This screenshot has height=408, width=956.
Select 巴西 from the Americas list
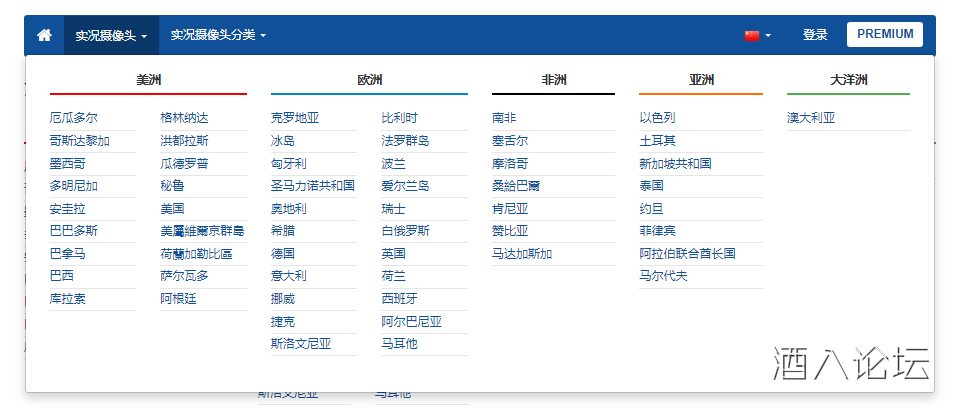(61, 276)
